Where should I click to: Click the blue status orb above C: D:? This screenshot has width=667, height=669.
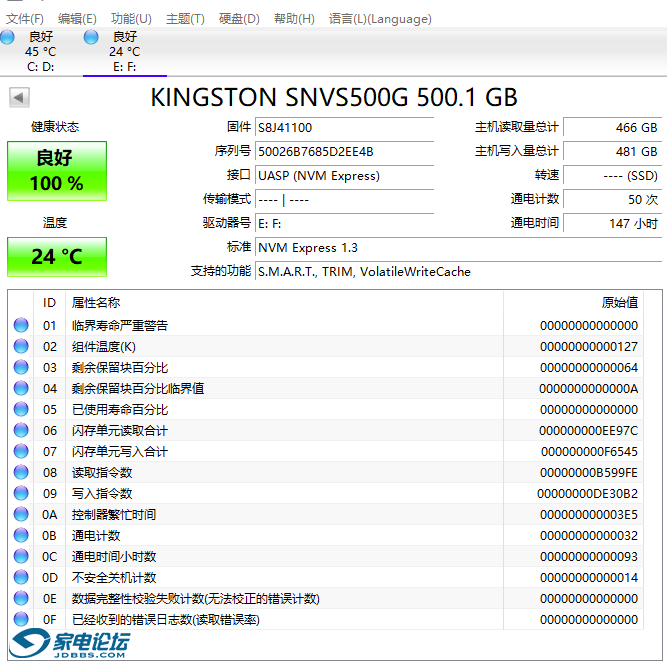pos(7,37)
